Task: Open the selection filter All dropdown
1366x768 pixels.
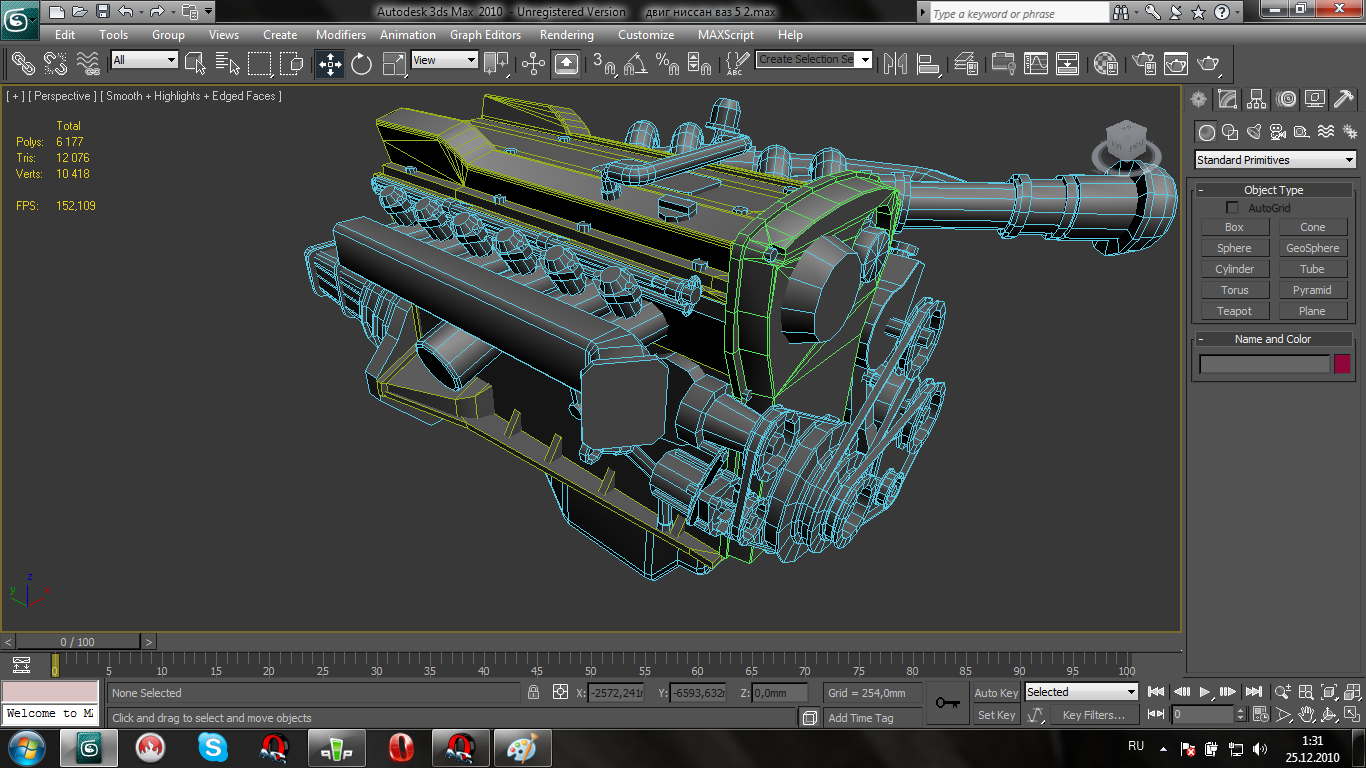Action: [x=144, y=60]
